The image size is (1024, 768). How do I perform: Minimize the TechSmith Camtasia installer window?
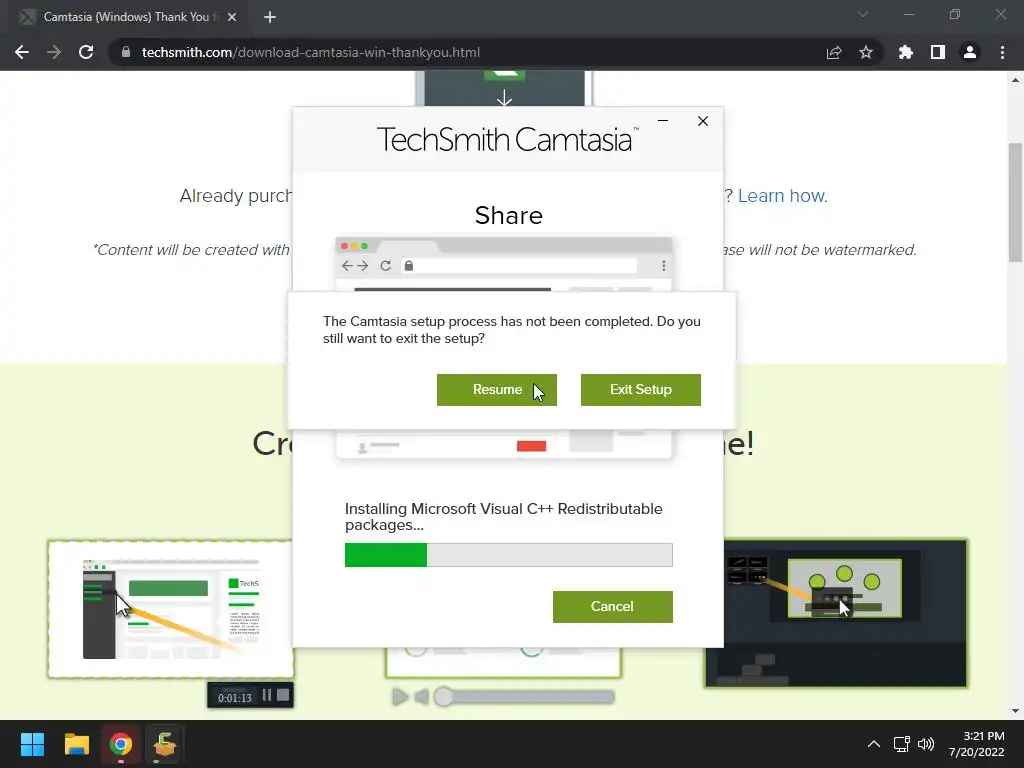point(663,121)
